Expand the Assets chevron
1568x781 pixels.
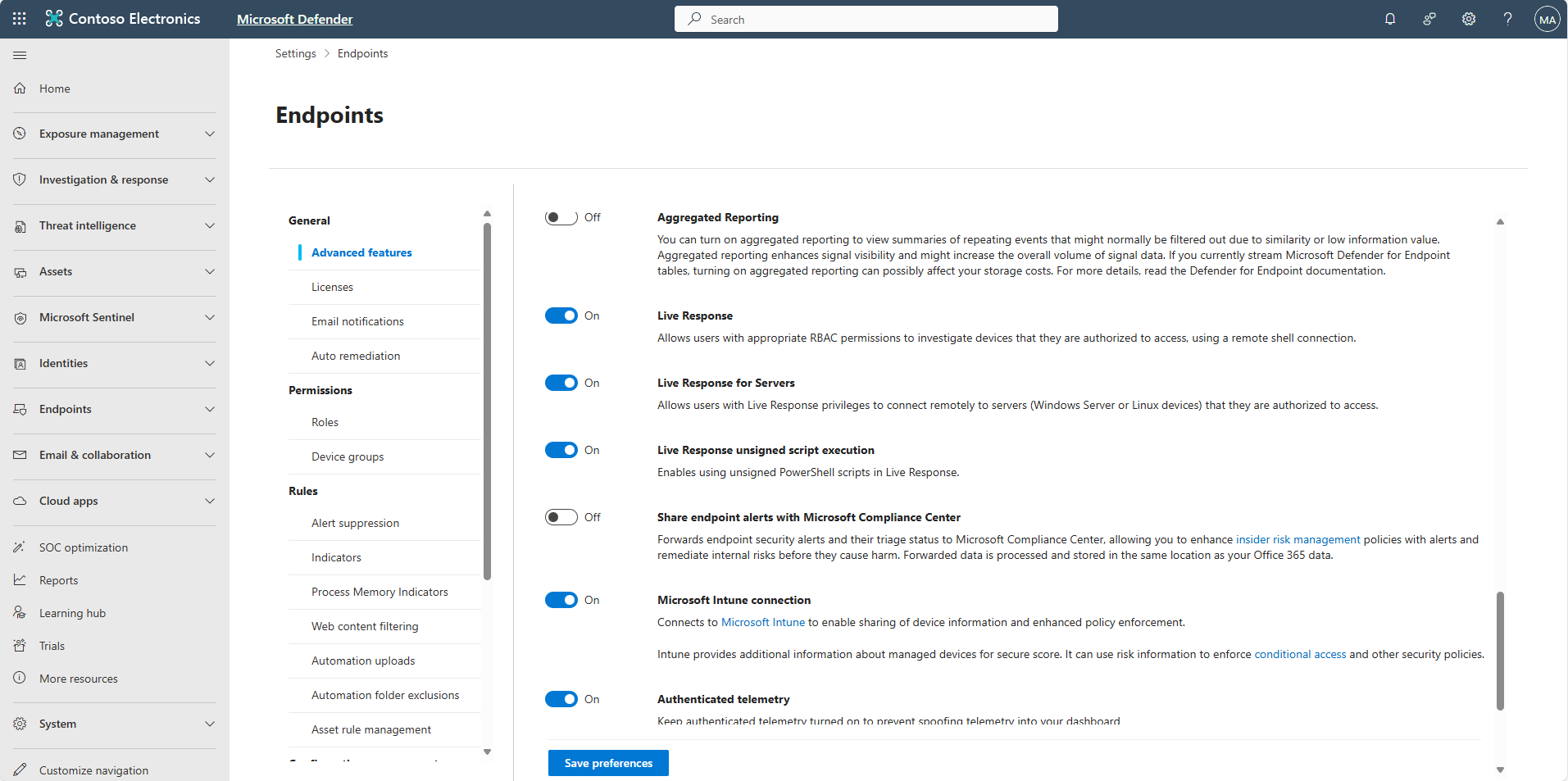[x=210, y=271]
